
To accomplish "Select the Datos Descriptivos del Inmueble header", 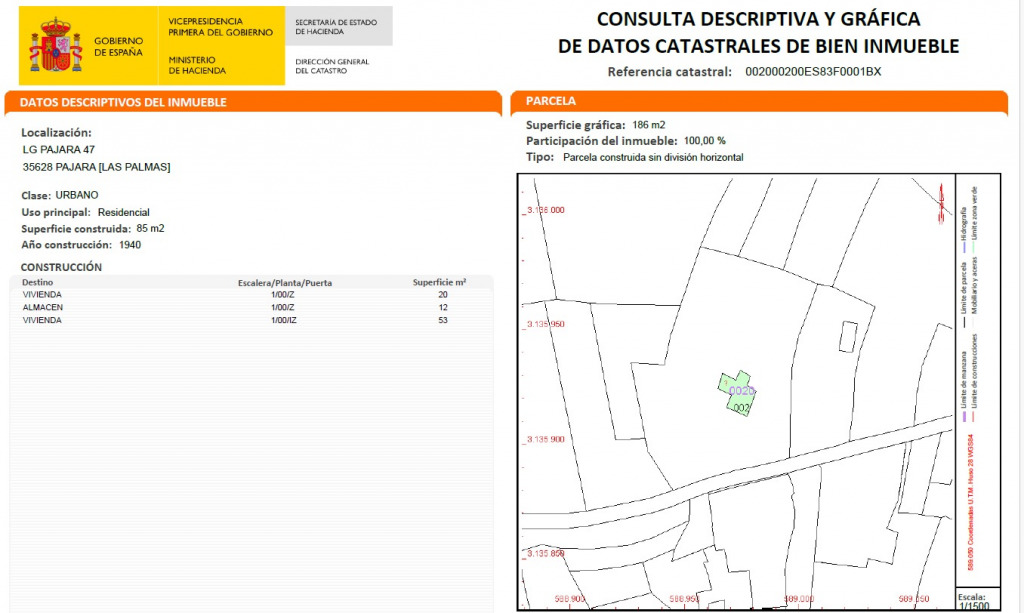I will click(x=123, y=102).
